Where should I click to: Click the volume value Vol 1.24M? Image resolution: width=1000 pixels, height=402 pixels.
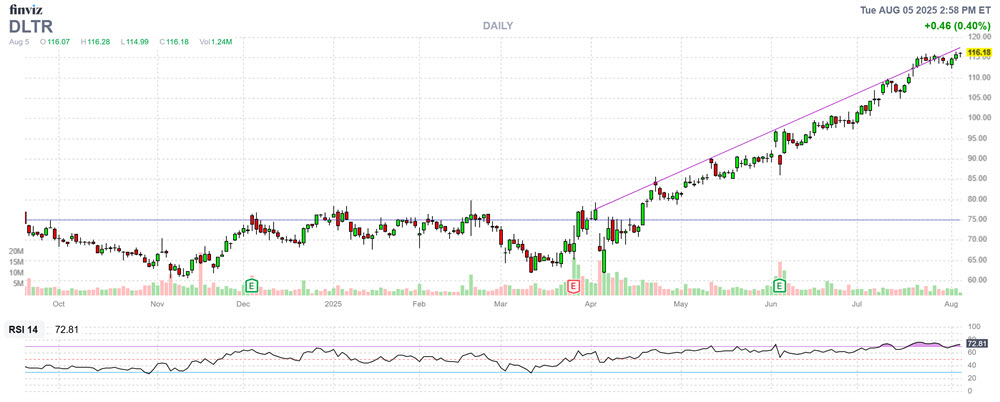(216, 41)
